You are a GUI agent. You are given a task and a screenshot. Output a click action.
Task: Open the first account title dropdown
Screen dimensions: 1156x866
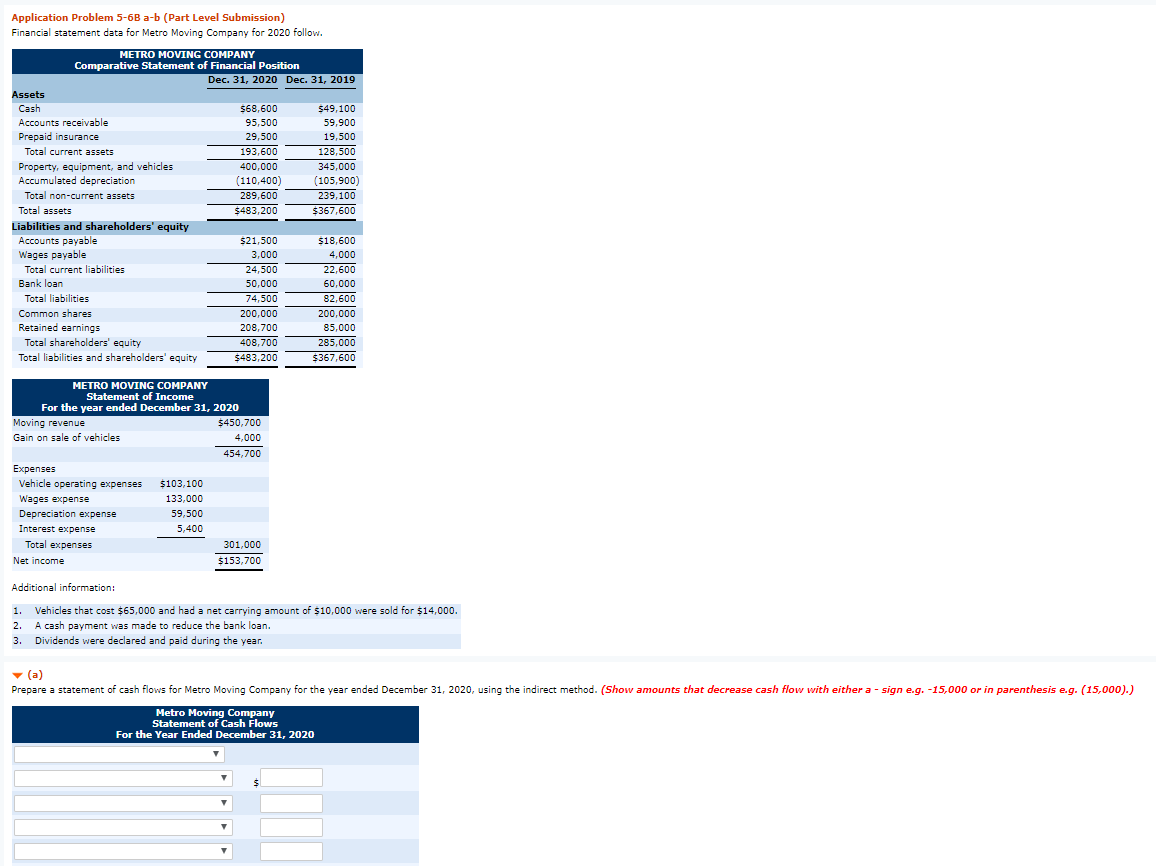pyautogui.click(x=118, y=753)
